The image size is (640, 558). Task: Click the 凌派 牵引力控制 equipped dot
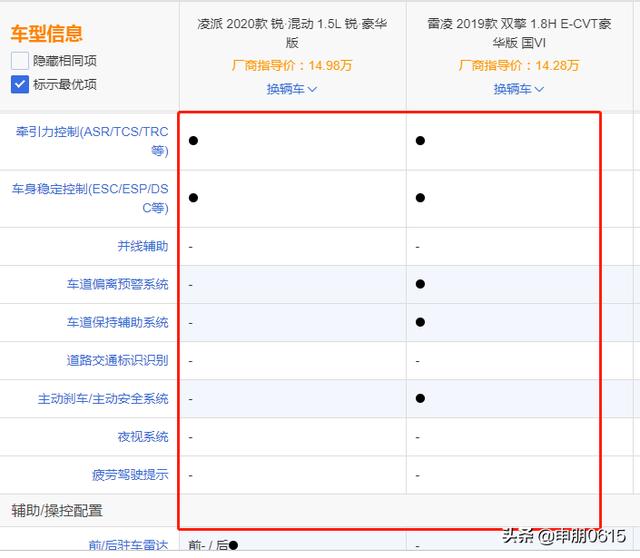point(193,141)
